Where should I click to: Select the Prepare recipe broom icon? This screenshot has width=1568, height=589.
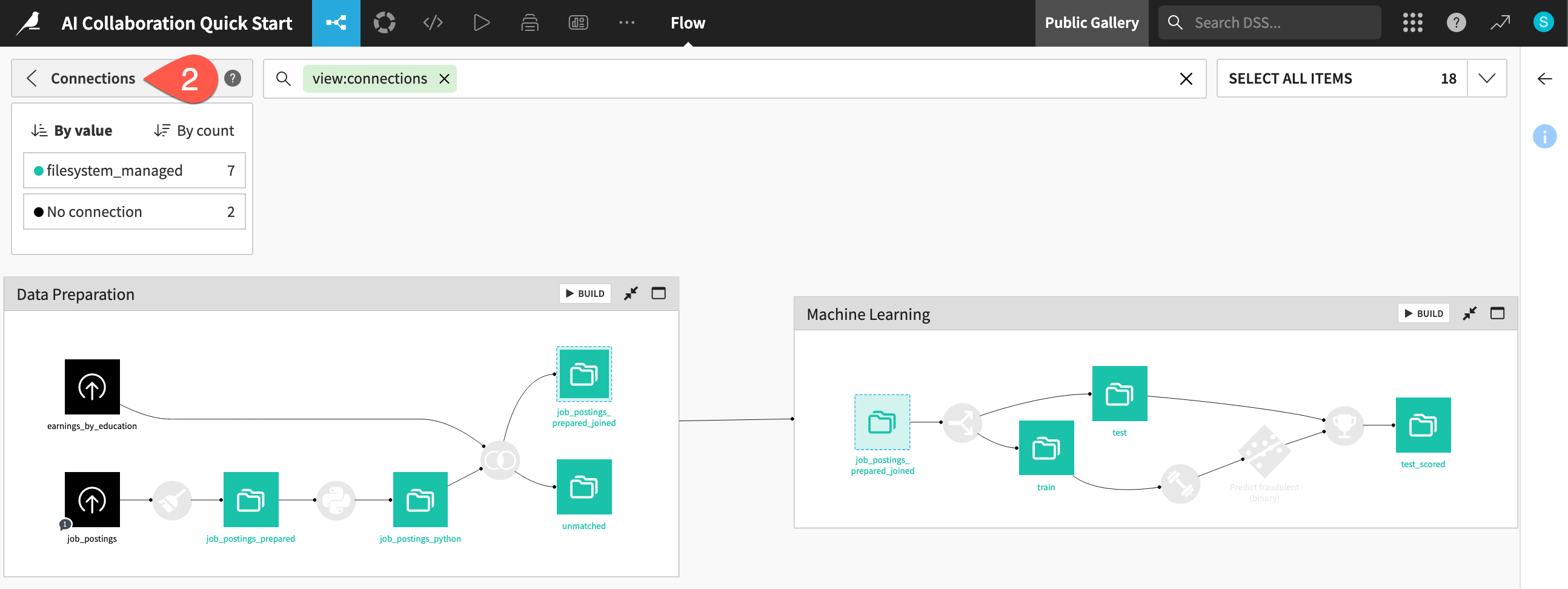172,500
